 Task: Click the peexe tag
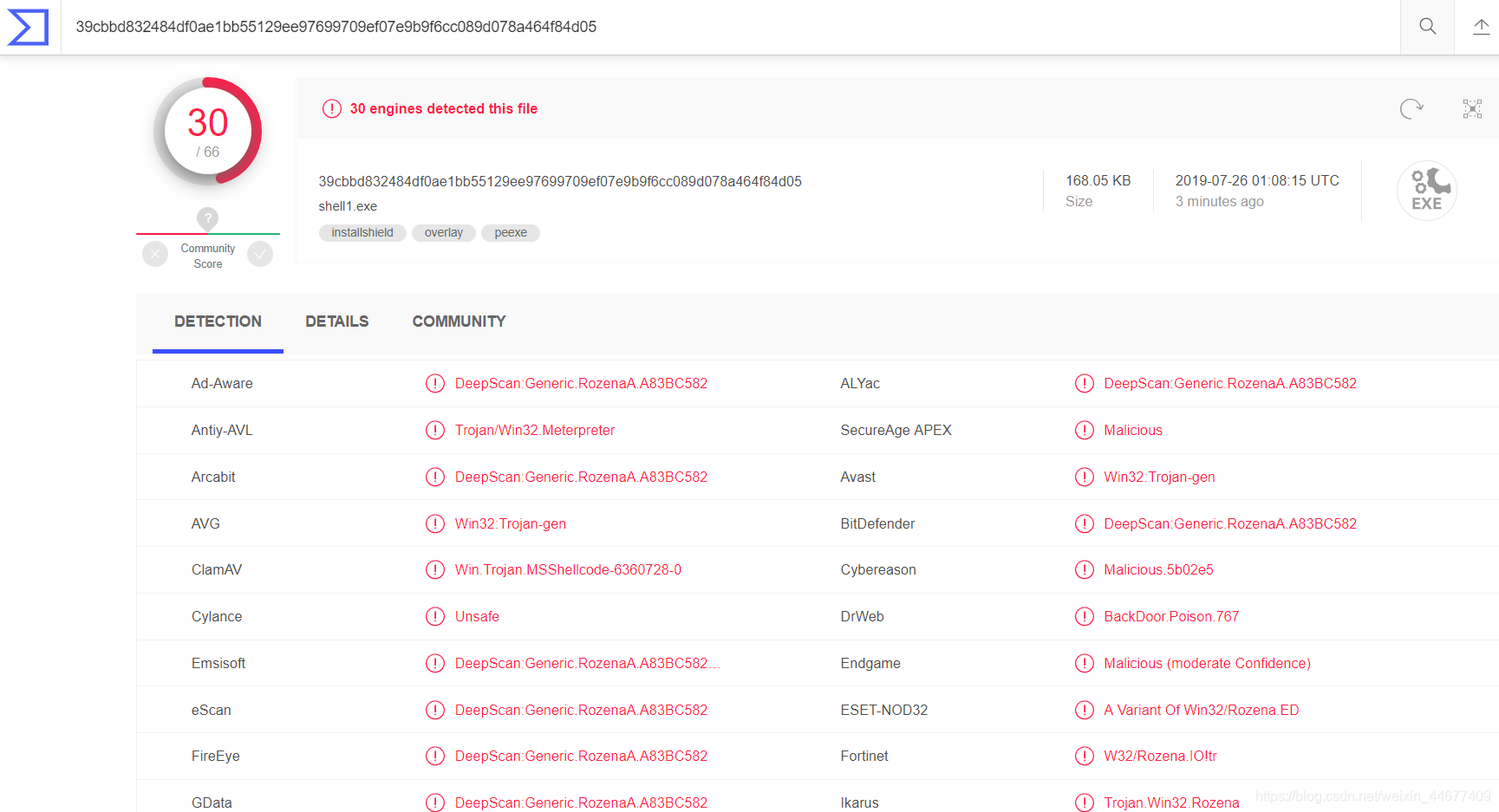[x=511, y=232]
